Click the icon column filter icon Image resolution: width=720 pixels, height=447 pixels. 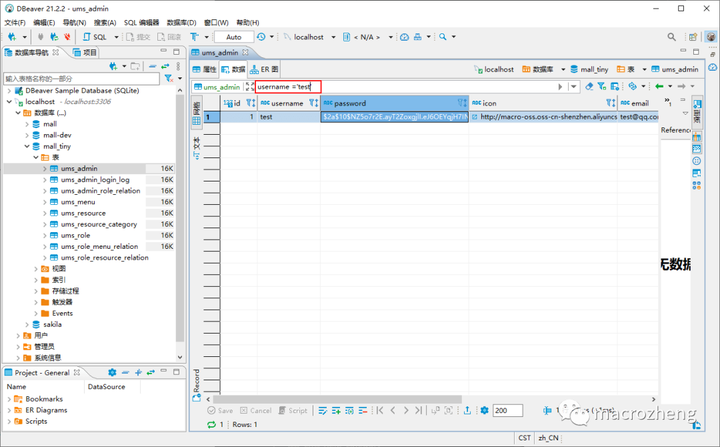[x=611, y=103]
